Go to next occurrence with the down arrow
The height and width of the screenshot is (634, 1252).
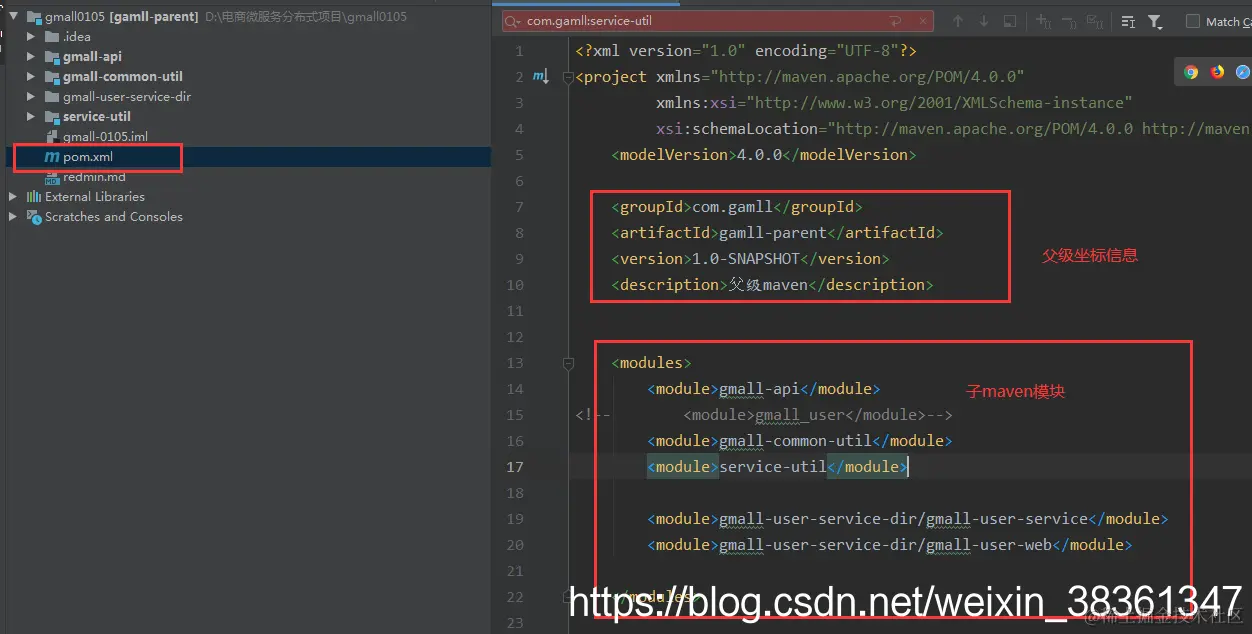[x=984, y=21]
